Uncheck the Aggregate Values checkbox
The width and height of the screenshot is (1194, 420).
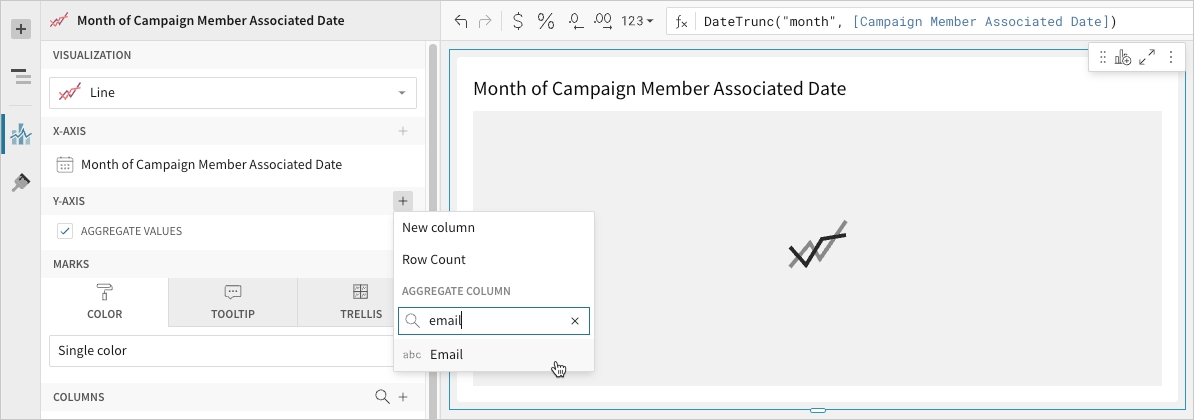[x=65, y=231]
